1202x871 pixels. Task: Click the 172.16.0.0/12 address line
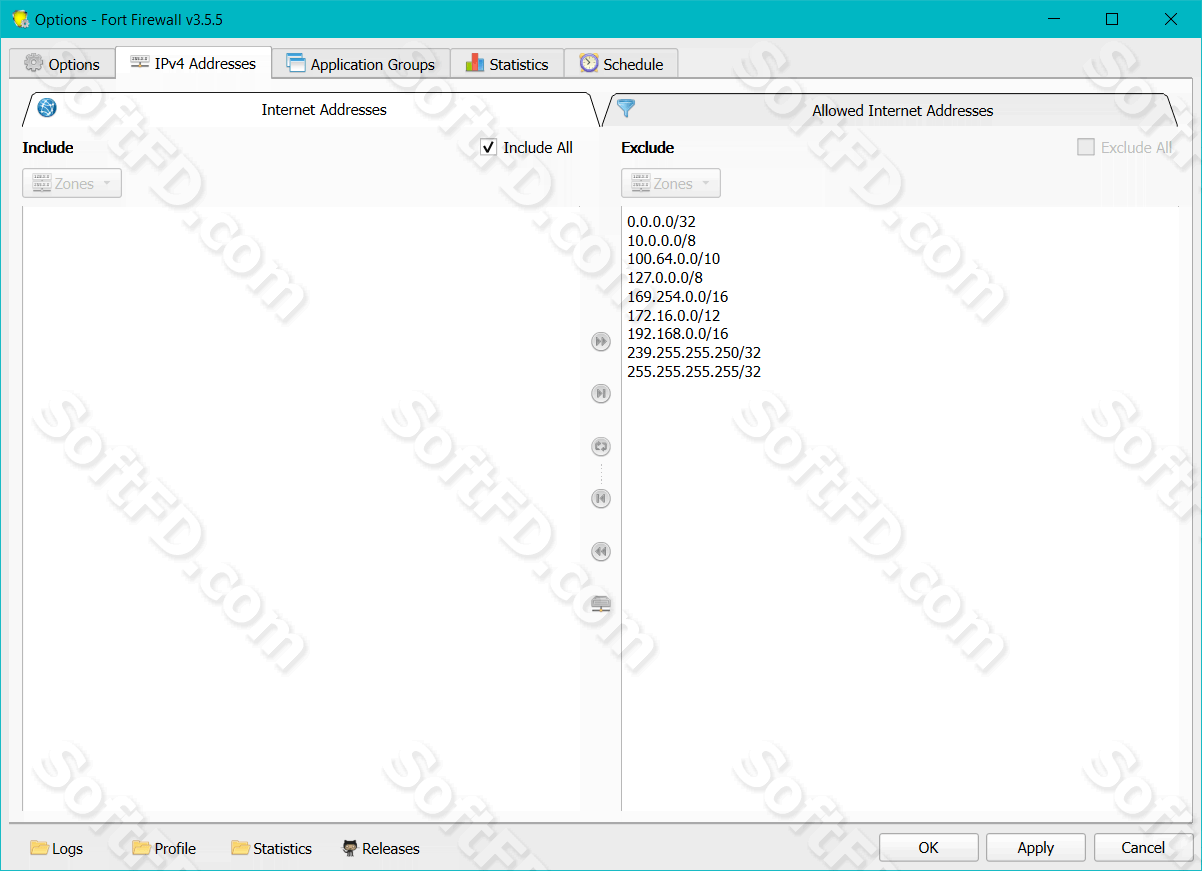(673, 316)
